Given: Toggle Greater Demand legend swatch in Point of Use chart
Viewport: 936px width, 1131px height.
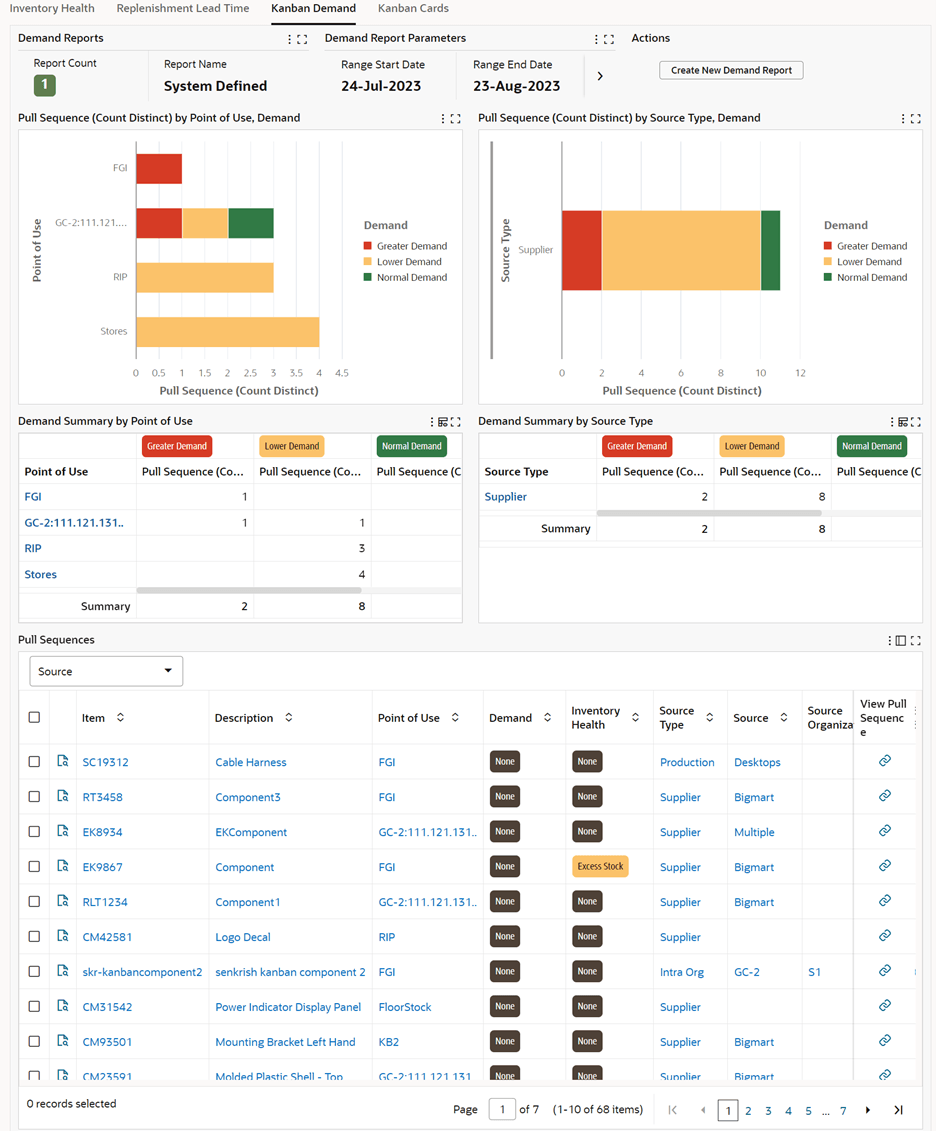Looking at the screenshot, I should [368, 246].
